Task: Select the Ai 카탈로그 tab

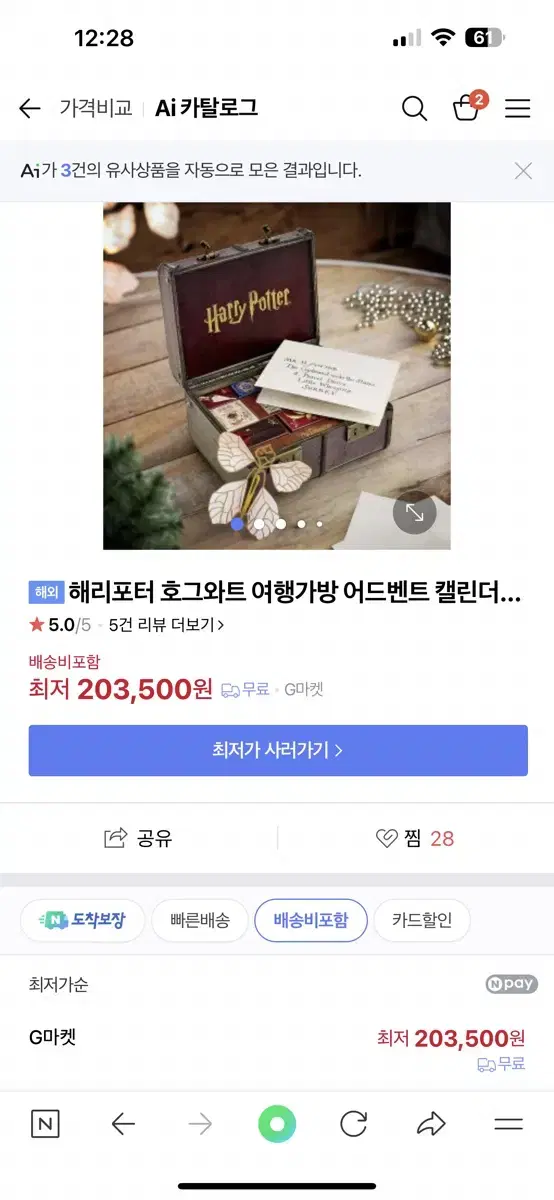Action: (x=207, y=109)
